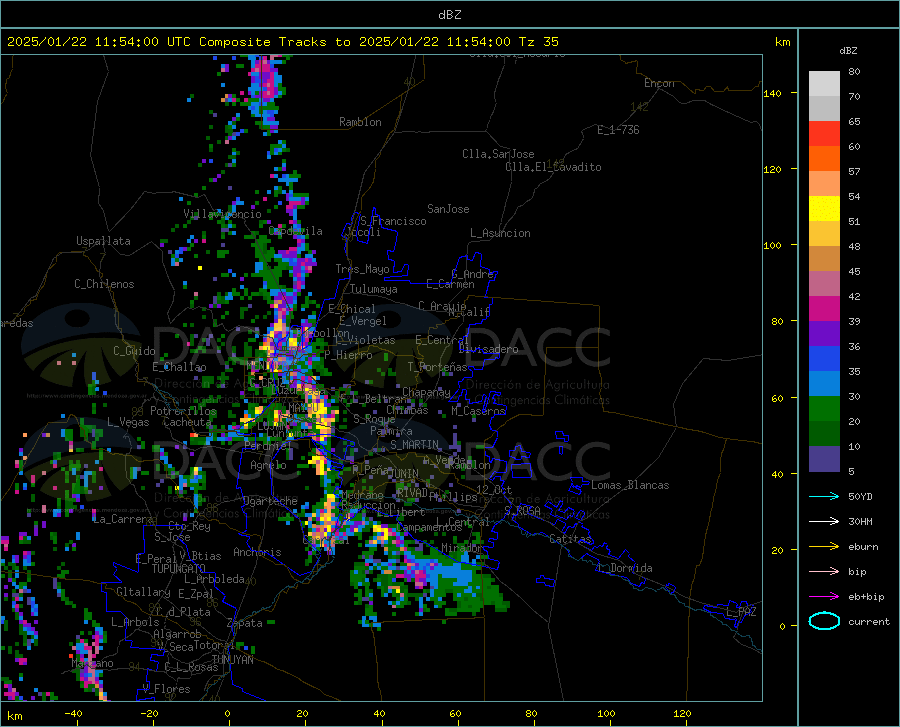The width and height of the screenshot is (900, 727).
Task: Pick the slate swatch between 10 and 5
Action: (x=824, y=459)
